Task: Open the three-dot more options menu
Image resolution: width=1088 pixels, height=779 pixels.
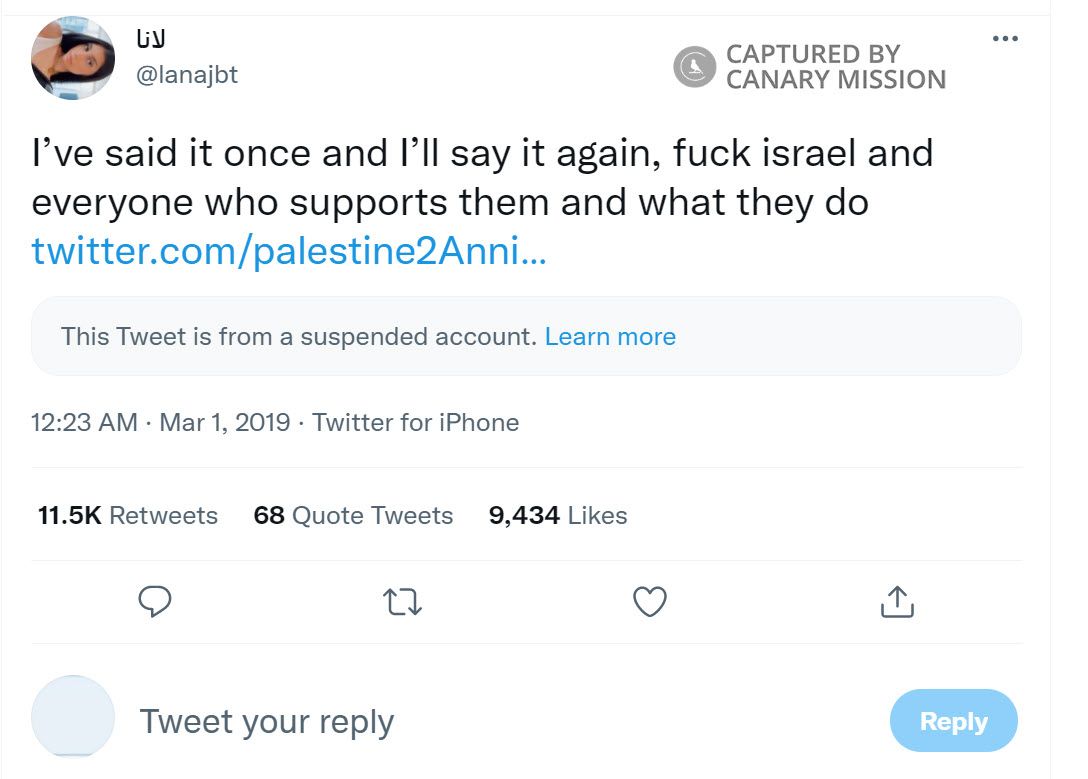Action: (x=1004, y=39)
